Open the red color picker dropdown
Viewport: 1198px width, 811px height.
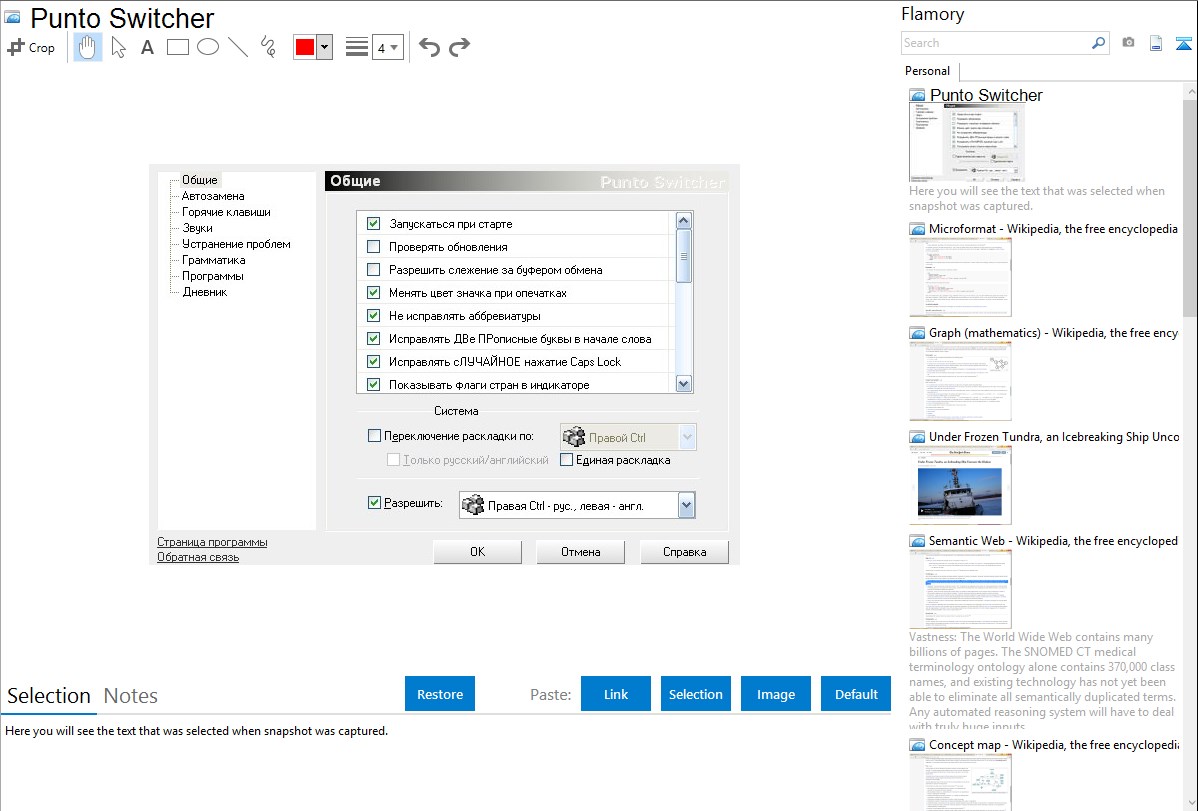click(x=324, y=47)
